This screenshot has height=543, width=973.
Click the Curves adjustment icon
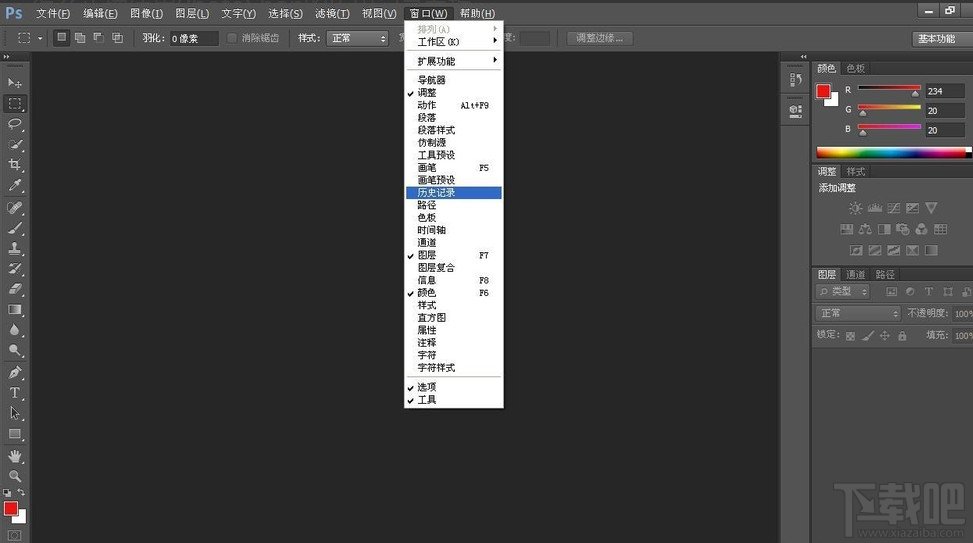pos(894,209)
